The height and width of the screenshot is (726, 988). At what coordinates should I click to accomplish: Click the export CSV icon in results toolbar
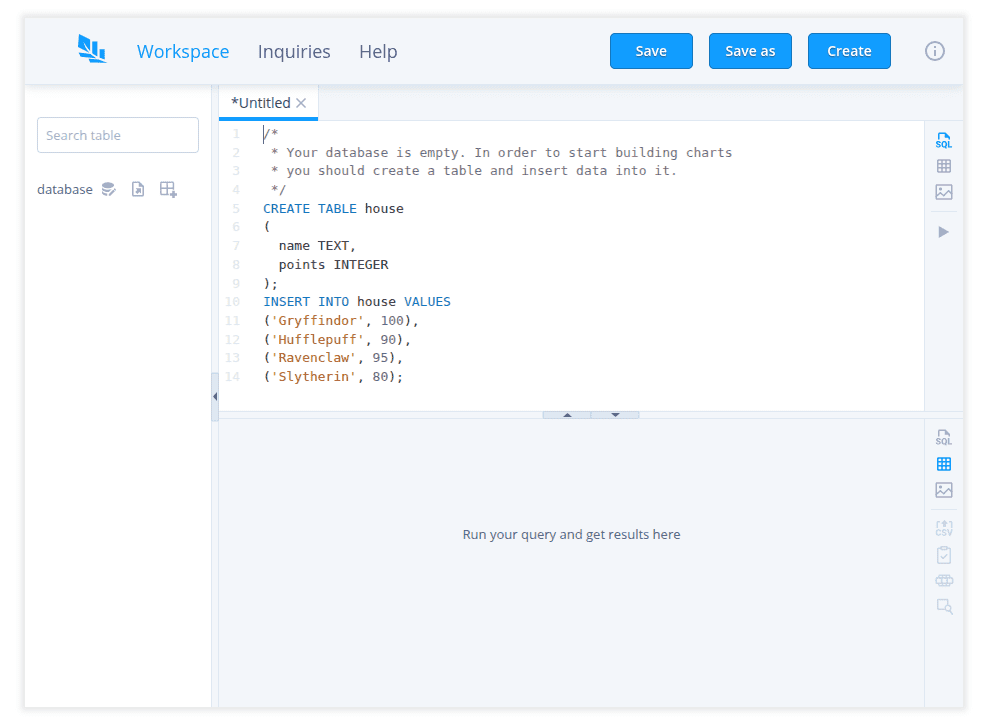point(943,528)
